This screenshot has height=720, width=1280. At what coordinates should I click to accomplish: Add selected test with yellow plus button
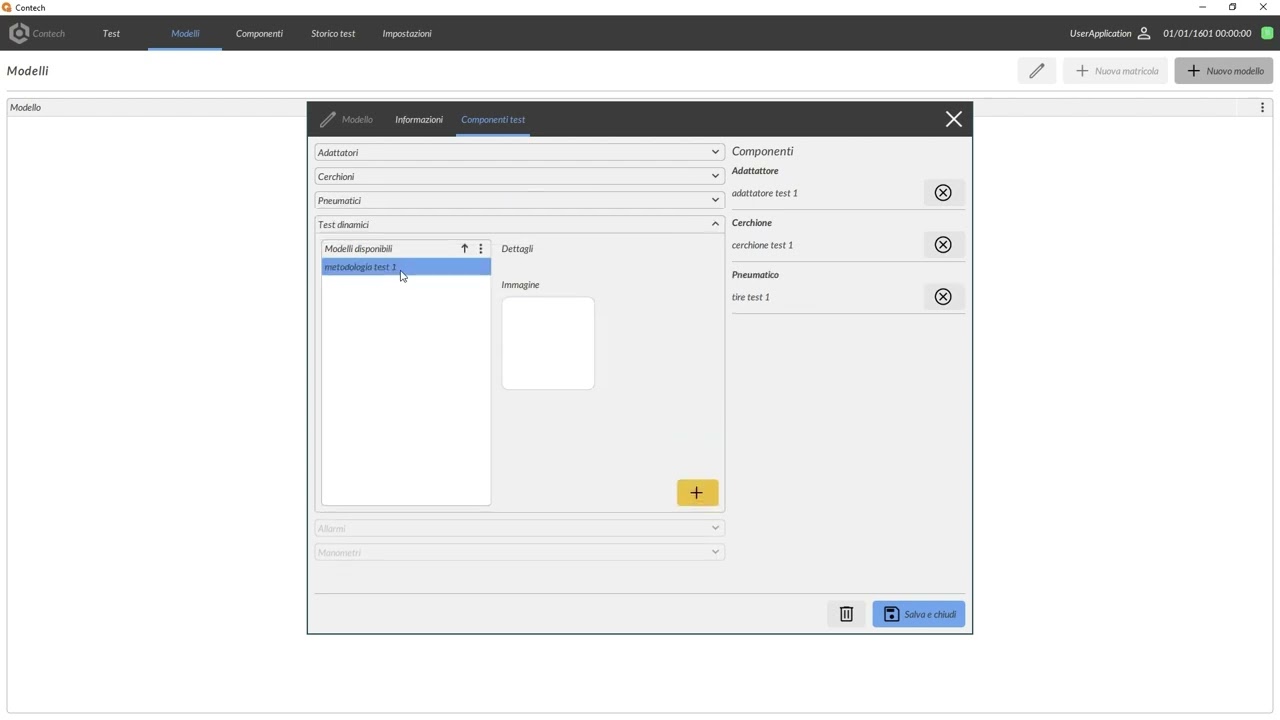(697, 492)
